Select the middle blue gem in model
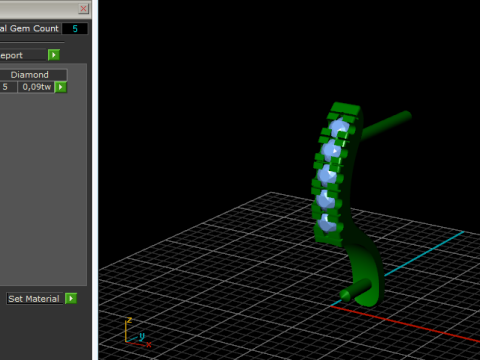The width and height of the screenshot is (480, 360). coord(327,175)
